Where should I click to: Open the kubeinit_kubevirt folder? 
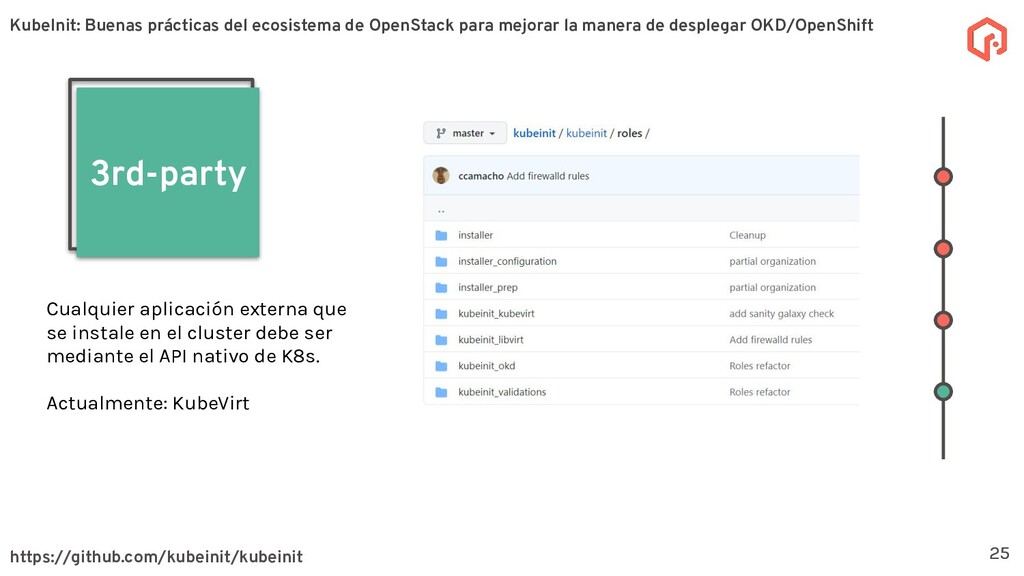coord(496,313)
